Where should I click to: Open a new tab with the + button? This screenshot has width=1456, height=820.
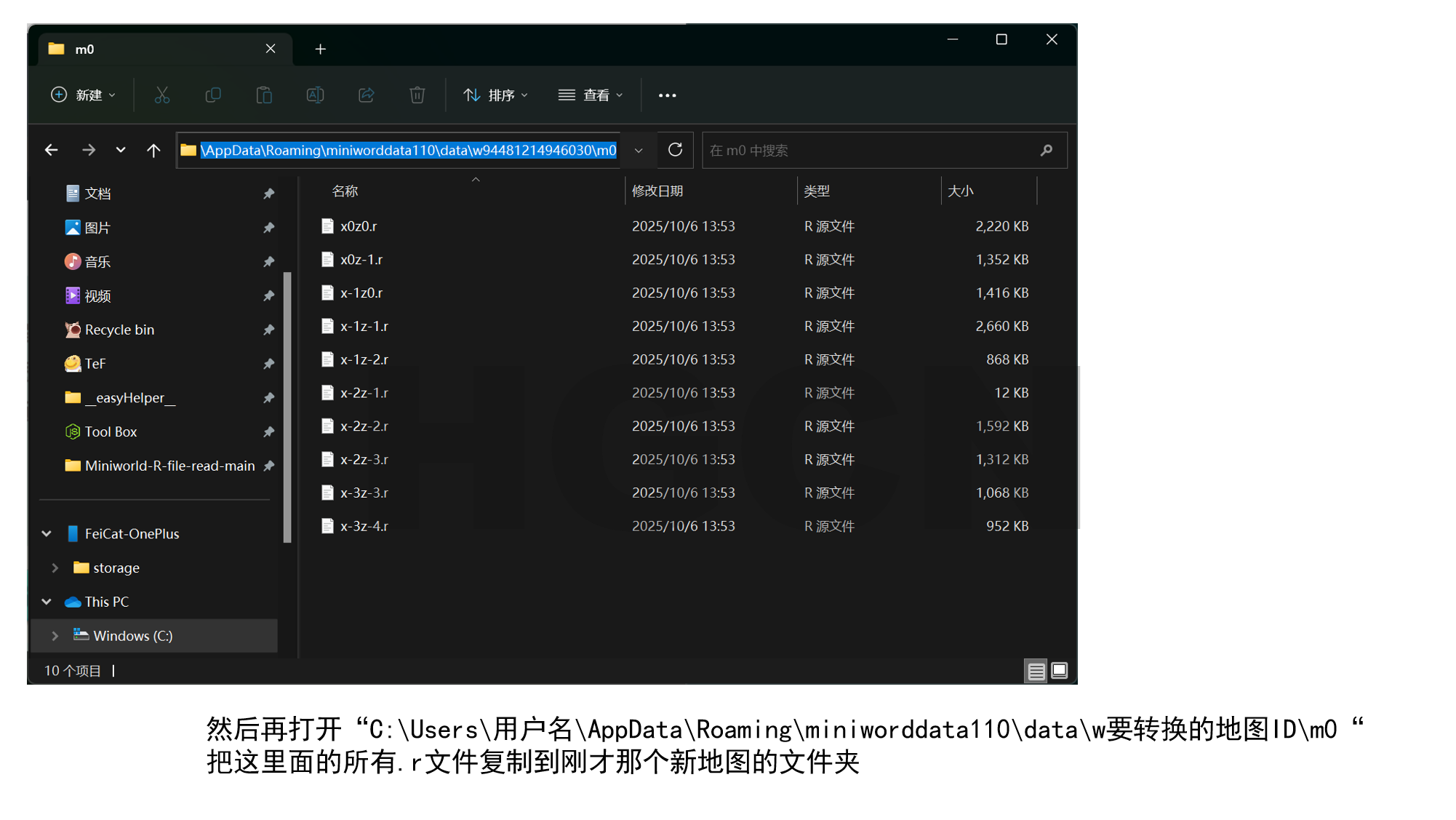click(320, 49)
